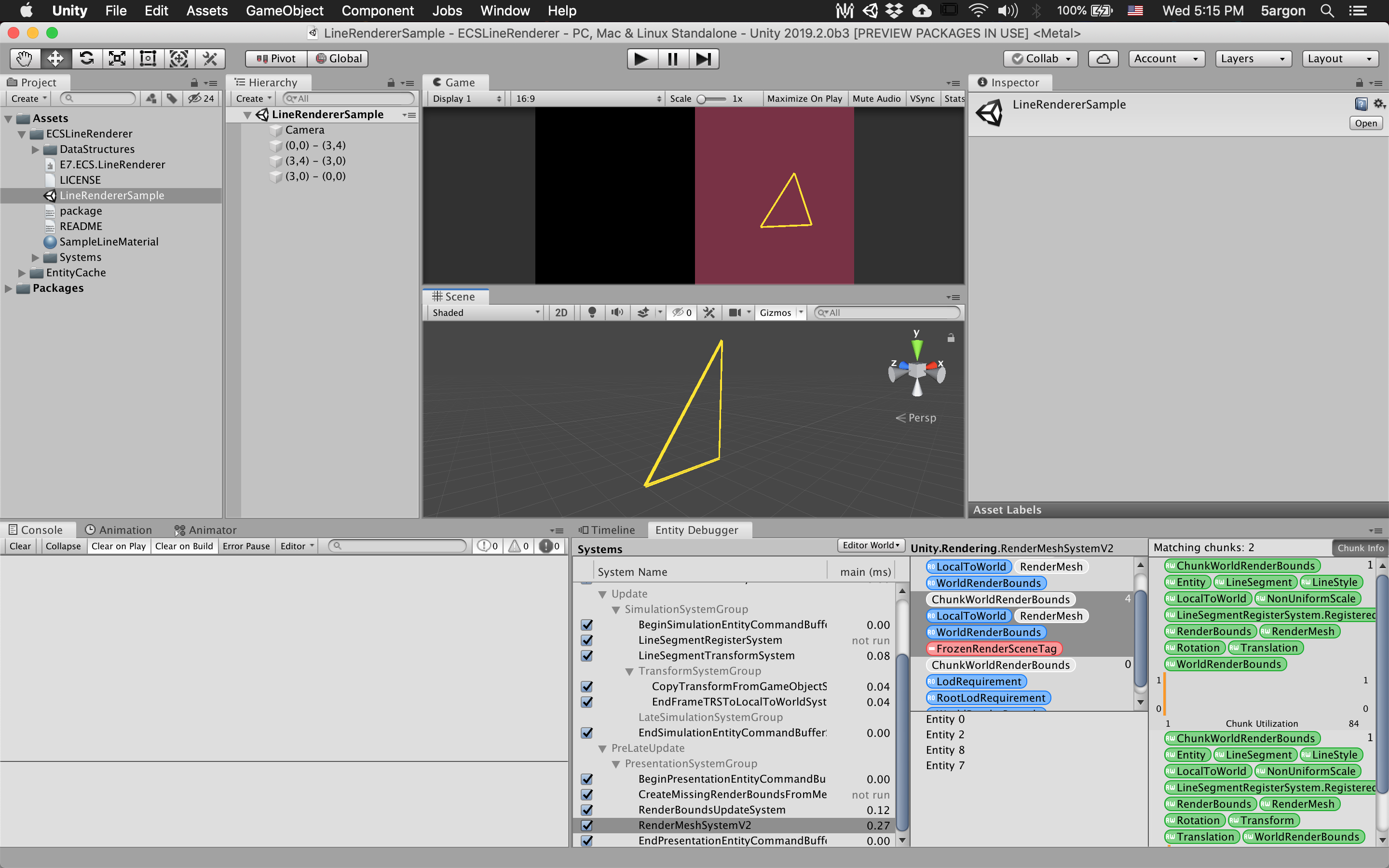Toggle scene audio speaker icon
Image resolution: width=1389 pixels, height=868 pixels.
coord(617,312)
